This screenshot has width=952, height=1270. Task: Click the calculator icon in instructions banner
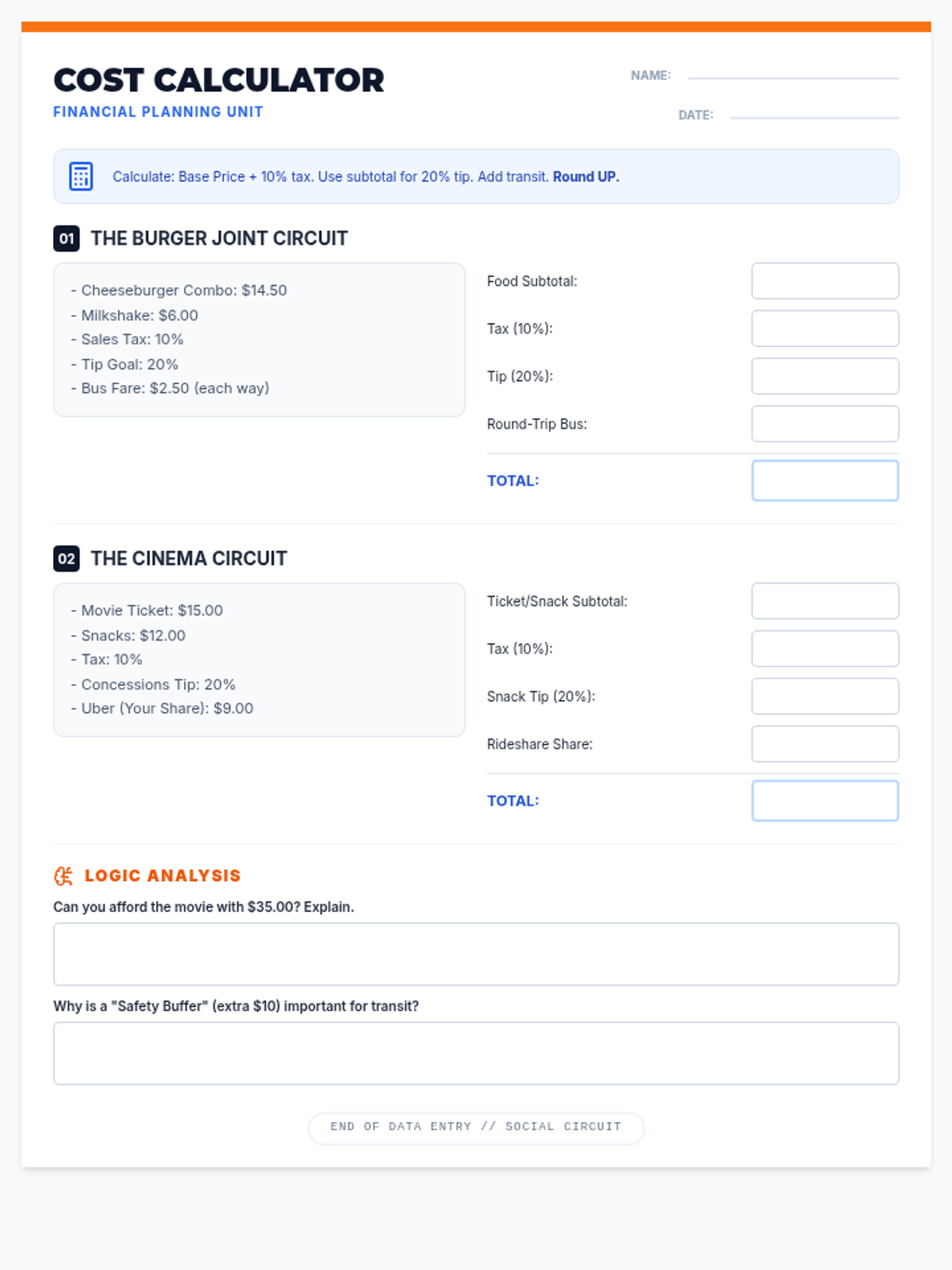(81, 176)
